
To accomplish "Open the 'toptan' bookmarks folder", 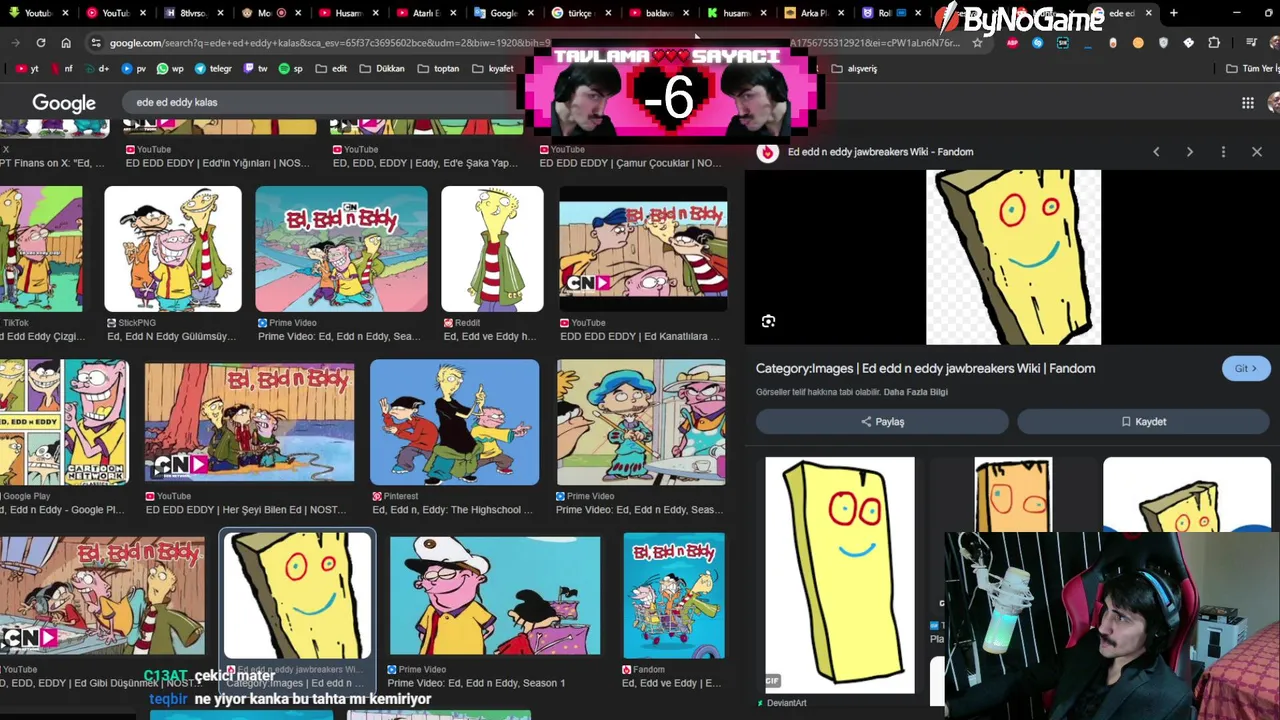I will pyautogui.click(x=439, y=69).
